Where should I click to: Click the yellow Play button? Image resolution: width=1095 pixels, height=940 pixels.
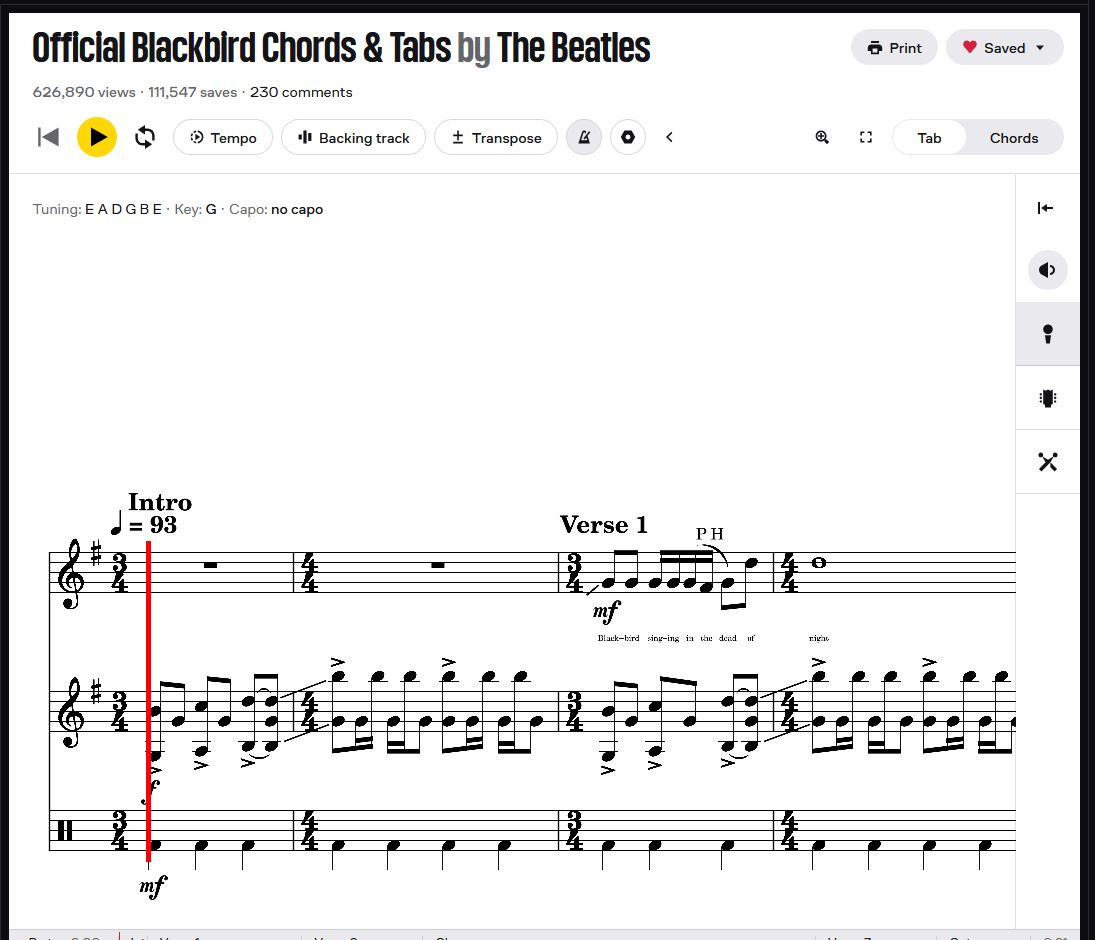pos(96,137)
